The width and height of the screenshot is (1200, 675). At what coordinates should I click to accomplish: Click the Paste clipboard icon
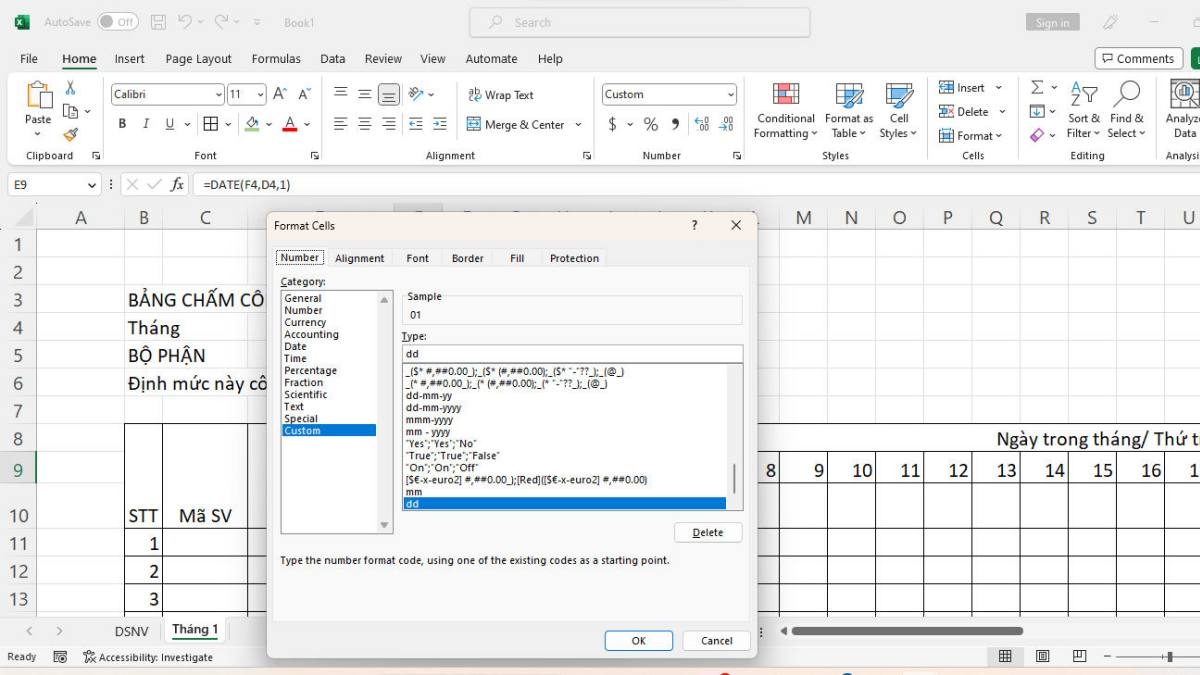point(38,95)
